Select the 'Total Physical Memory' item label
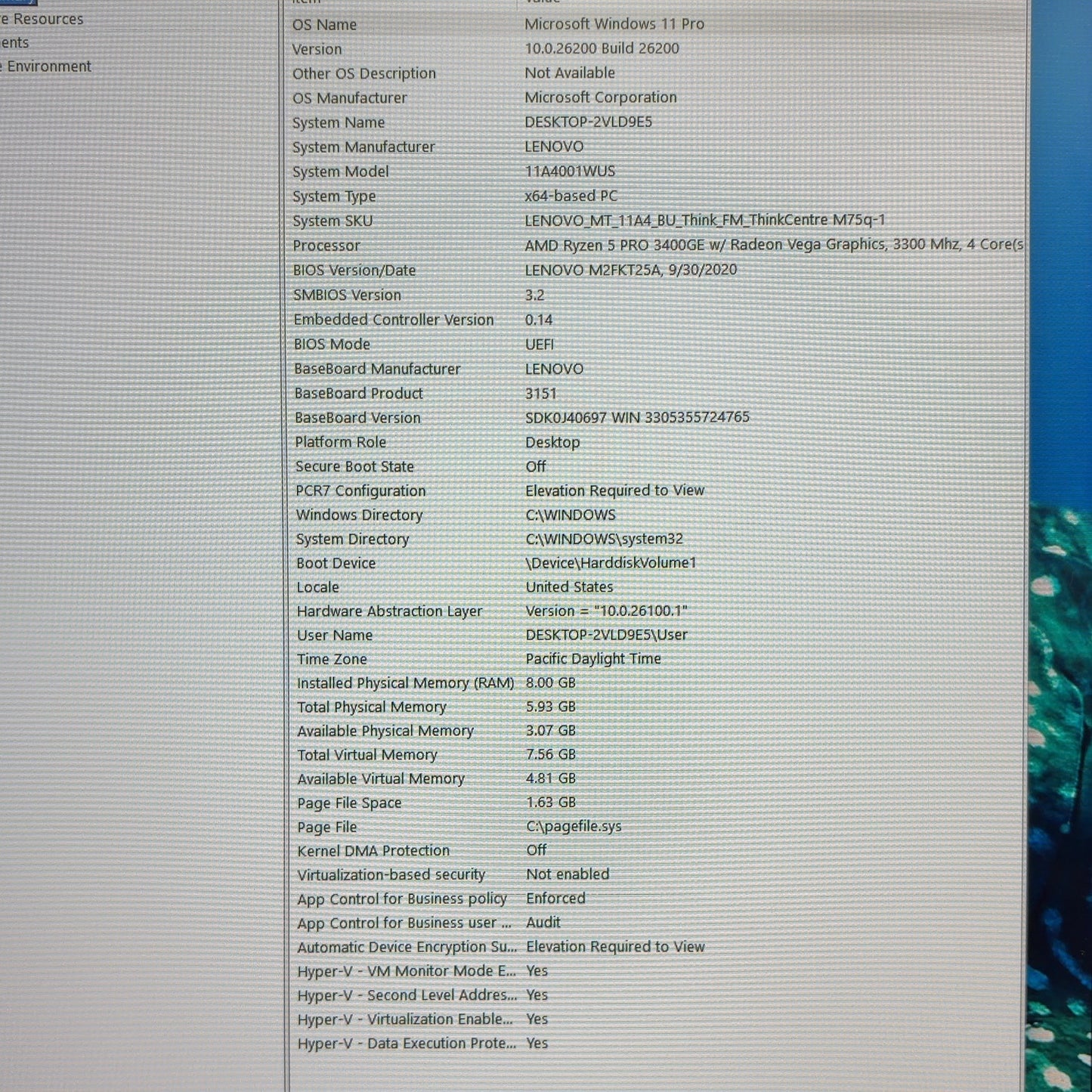 pos(372,707)
